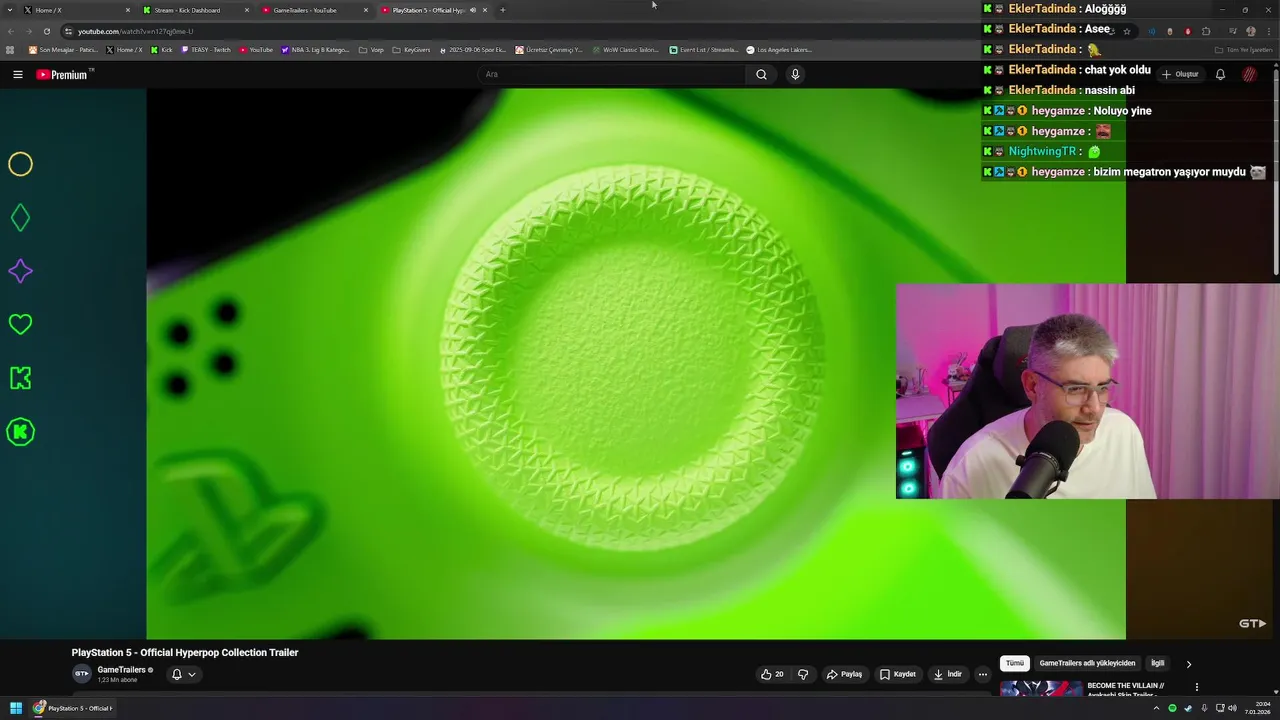Open BECOME THE VILLAIN recommended video thumbnail
1280x720 pixels.
tap(1041, 688)
